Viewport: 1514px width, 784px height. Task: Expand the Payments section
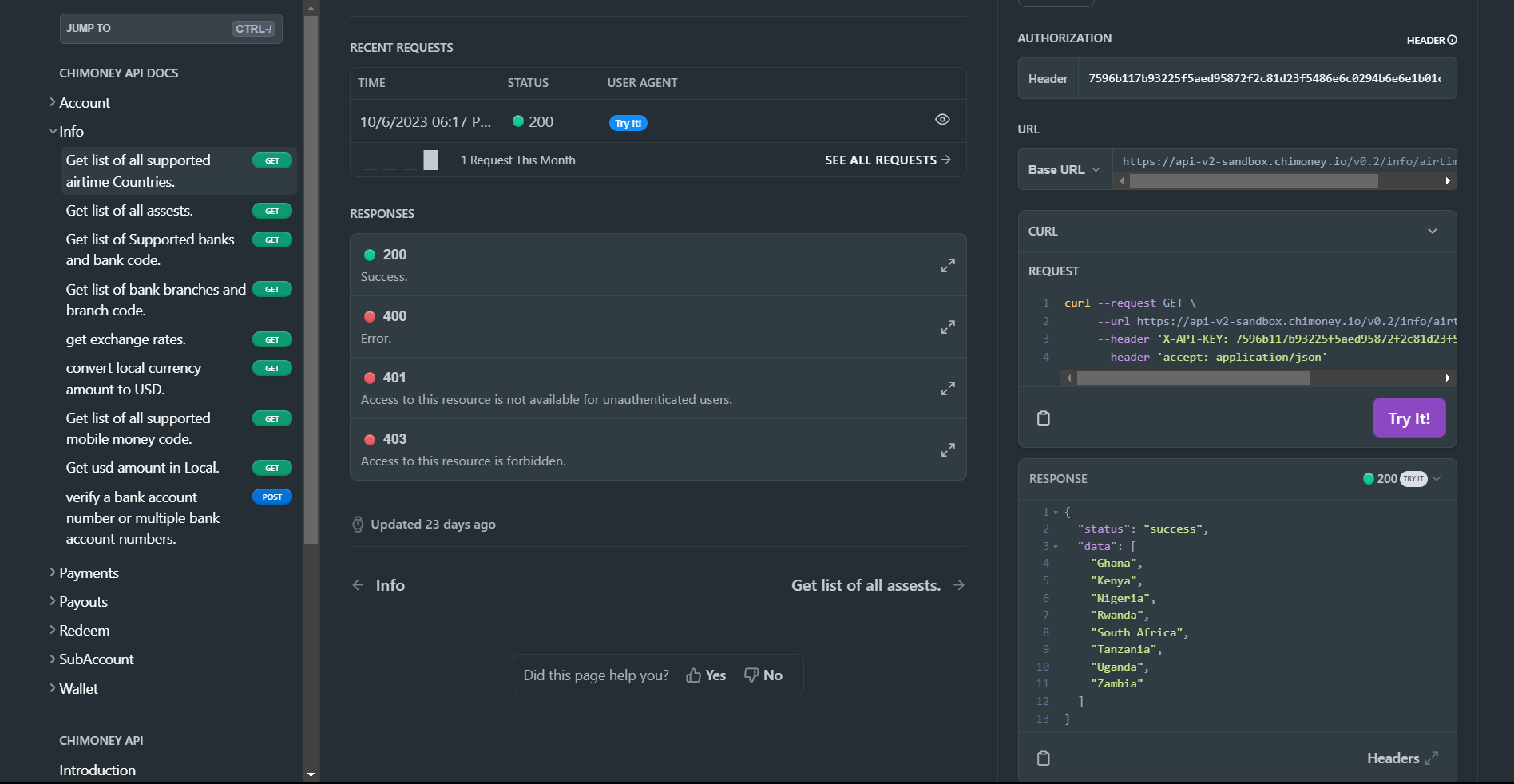[84, 573]
